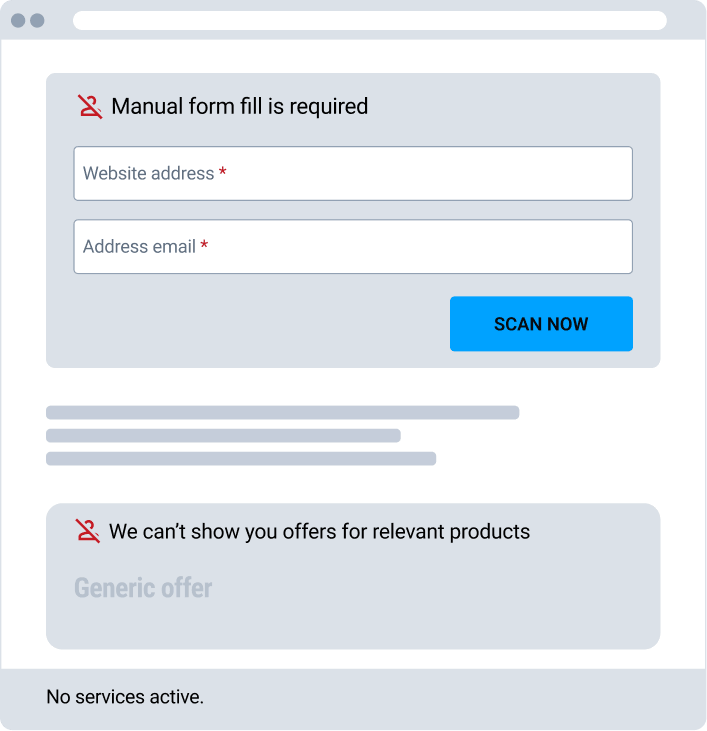Focus the Website address input field
Viewport: 707px width, 731px height.
(x=353, y=173)
